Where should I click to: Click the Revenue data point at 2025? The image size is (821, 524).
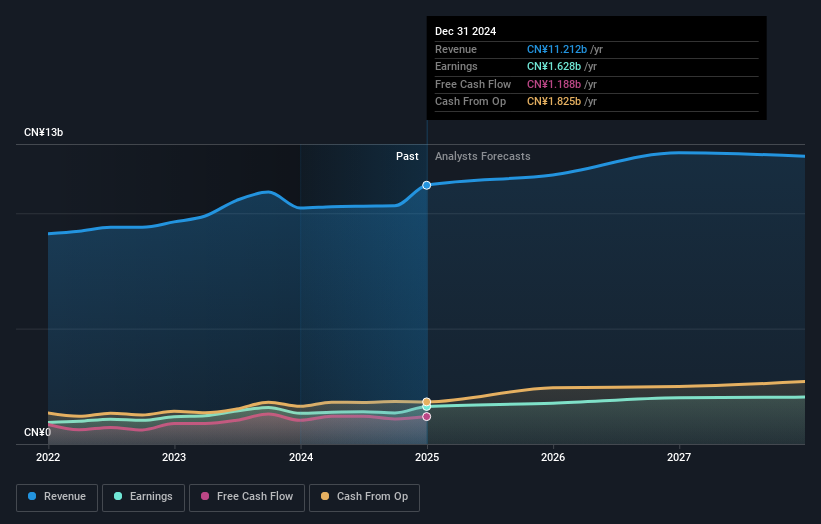[x=427, y=185]
